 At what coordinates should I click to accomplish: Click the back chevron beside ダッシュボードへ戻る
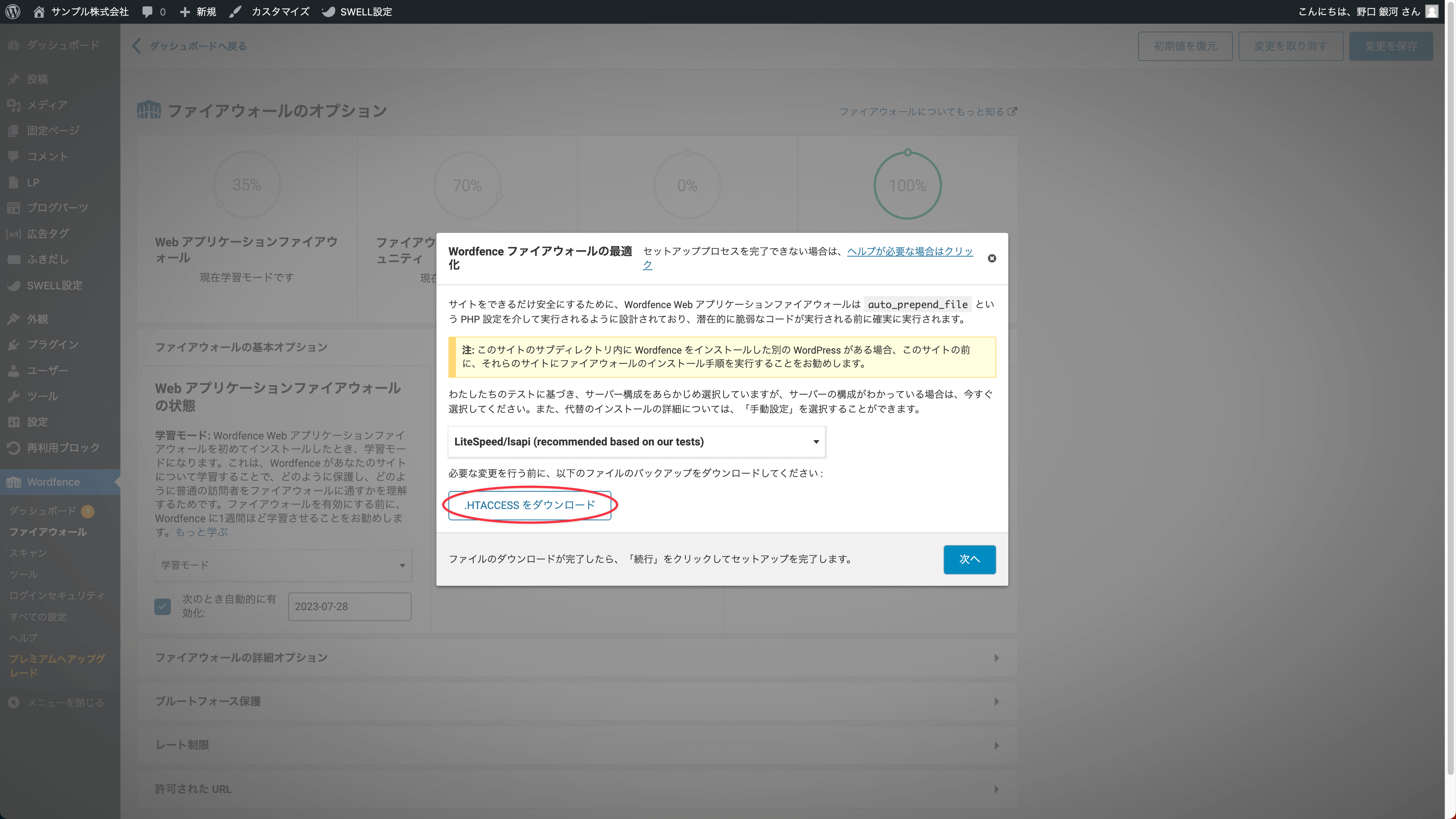pyautogui.click(x=136, y=46)
